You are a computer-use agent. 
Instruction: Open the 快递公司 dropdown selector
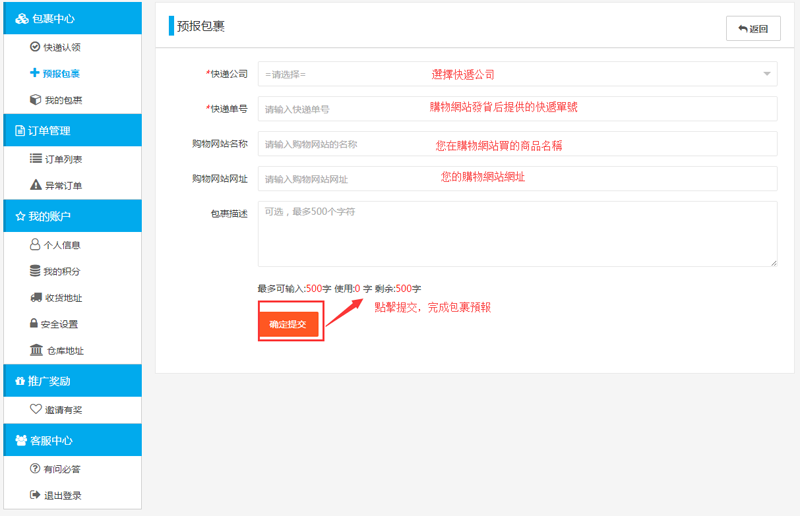[x=517, y=74]
